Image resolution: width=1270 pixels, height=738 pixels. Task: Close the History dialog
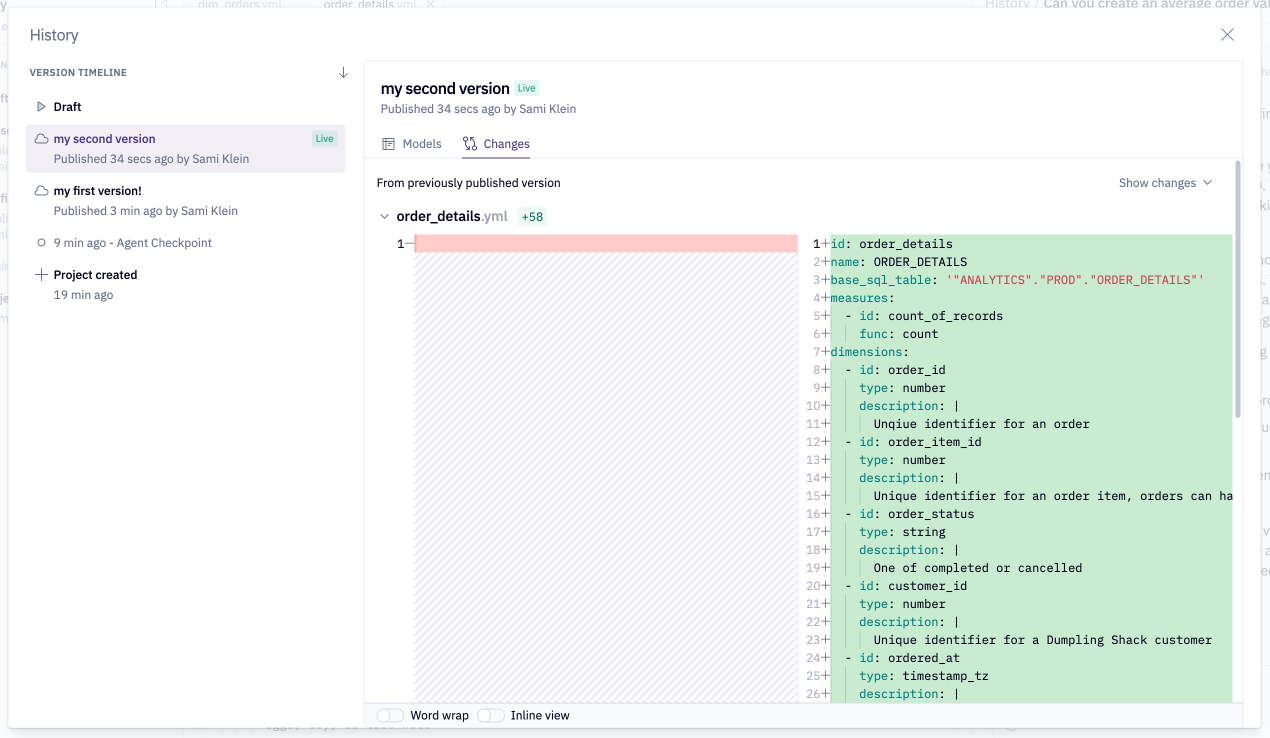pyautogui.click(x=1227, y=35)
